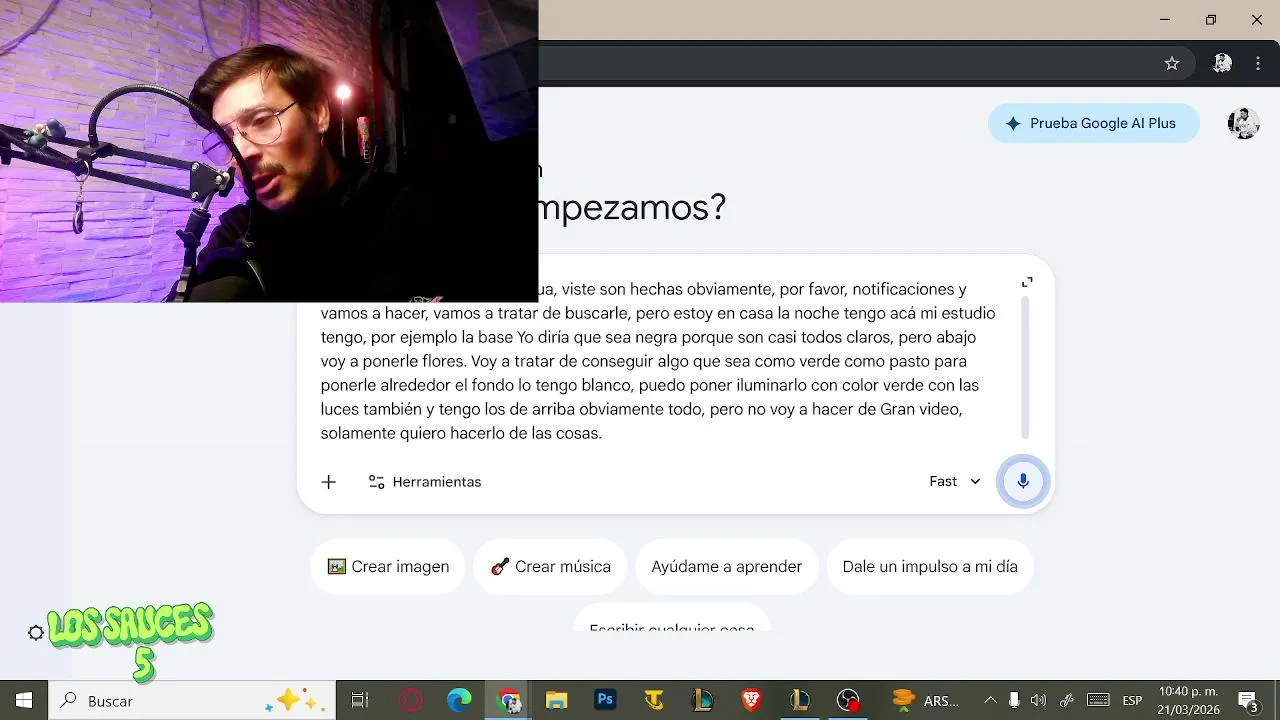Click the Crear imagen suggestion chip
The width and height of the screenshot is (1280, 720).
pos(388,567)
